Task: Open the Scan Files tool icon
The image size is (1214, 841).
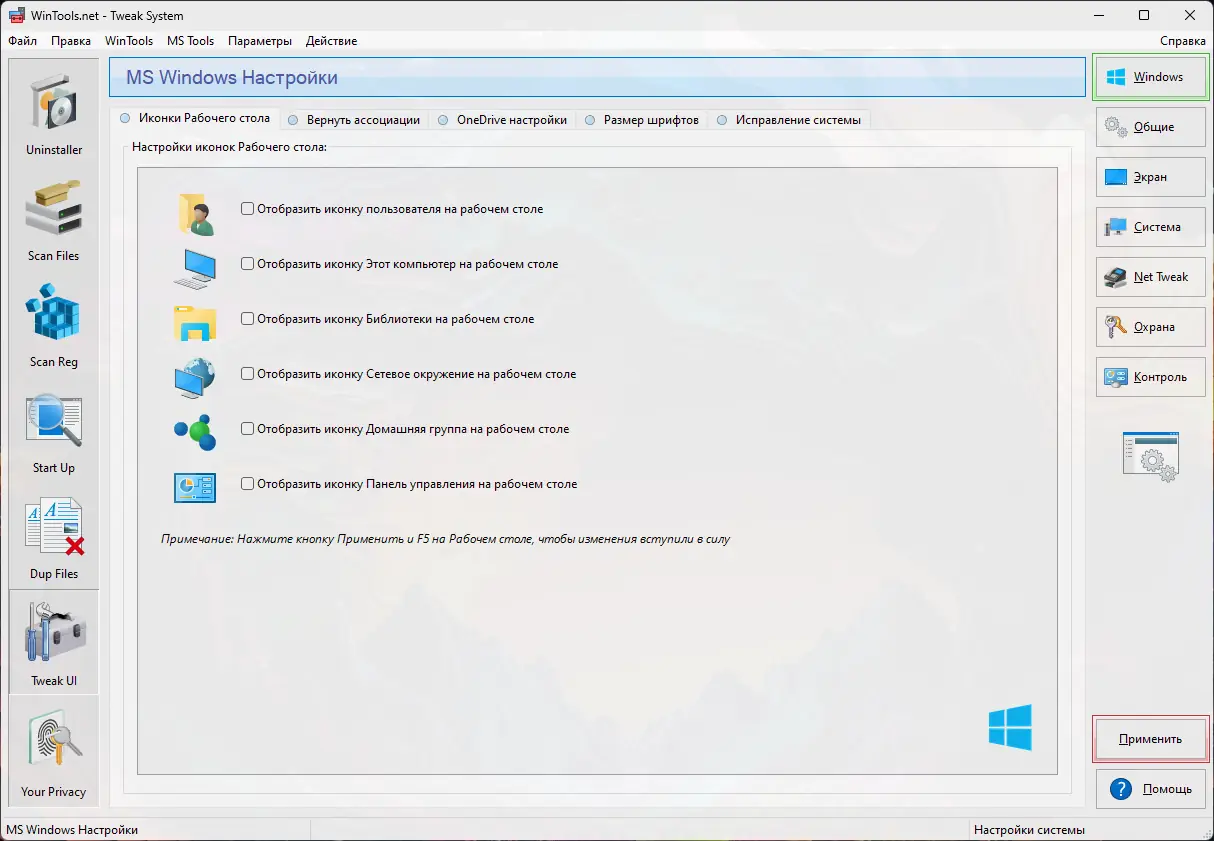Action: 54,208
